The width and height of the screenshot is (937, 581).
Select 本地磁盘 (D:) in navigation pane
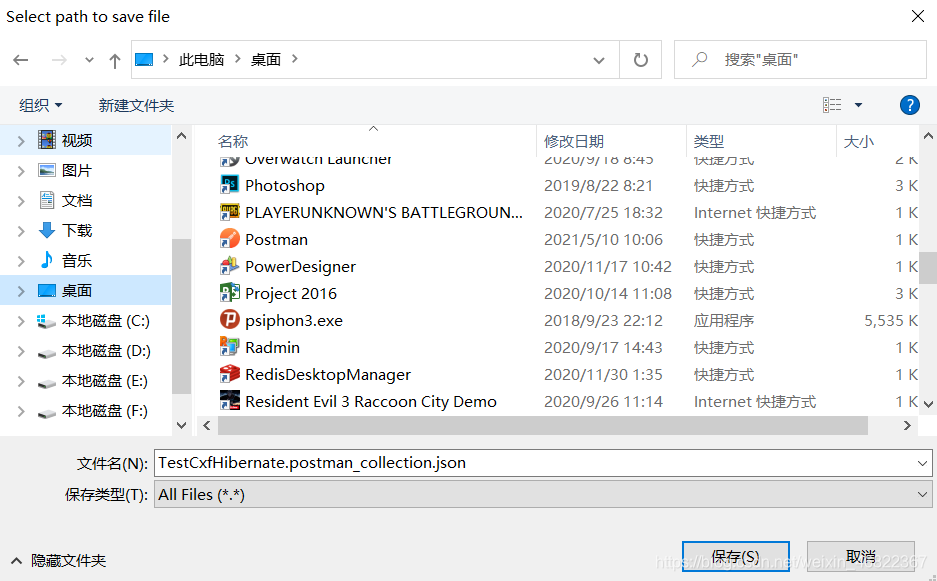click(106, 351)
